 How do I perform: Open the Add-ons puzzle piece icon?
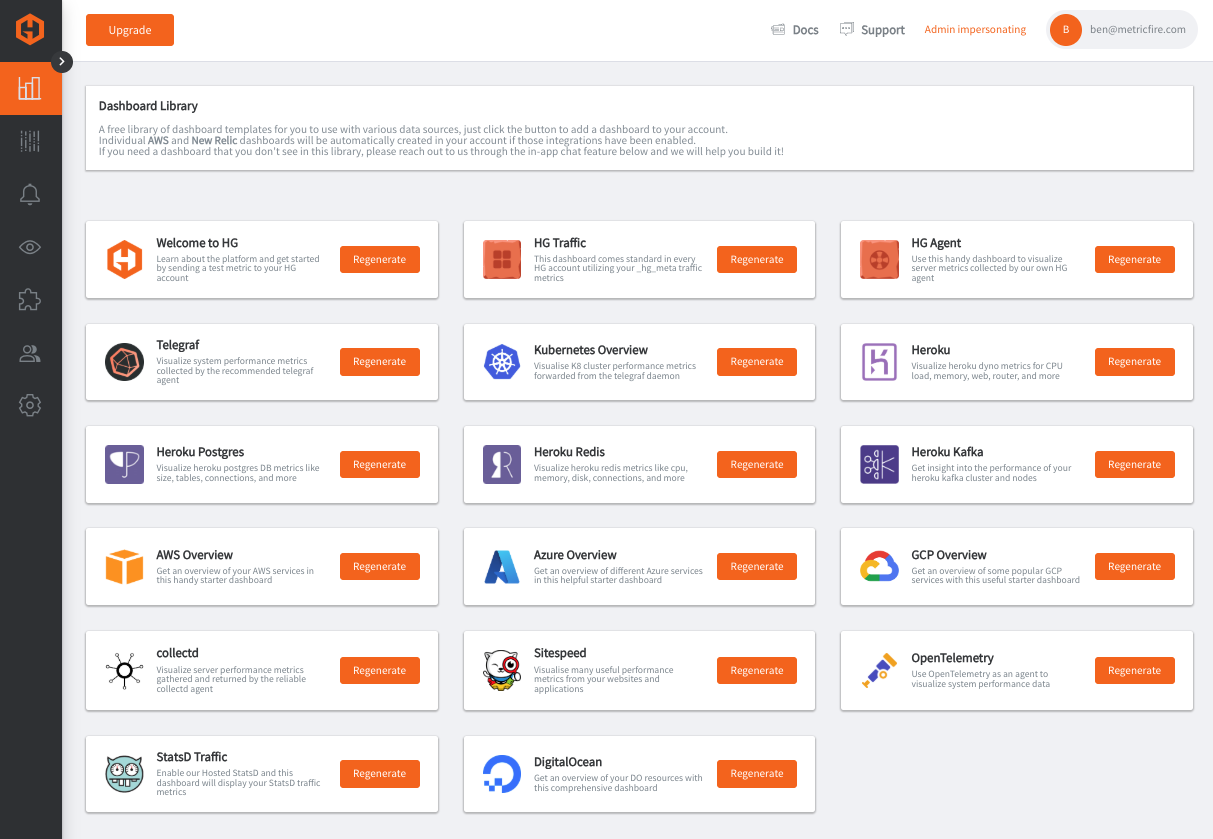coord(30,299)
